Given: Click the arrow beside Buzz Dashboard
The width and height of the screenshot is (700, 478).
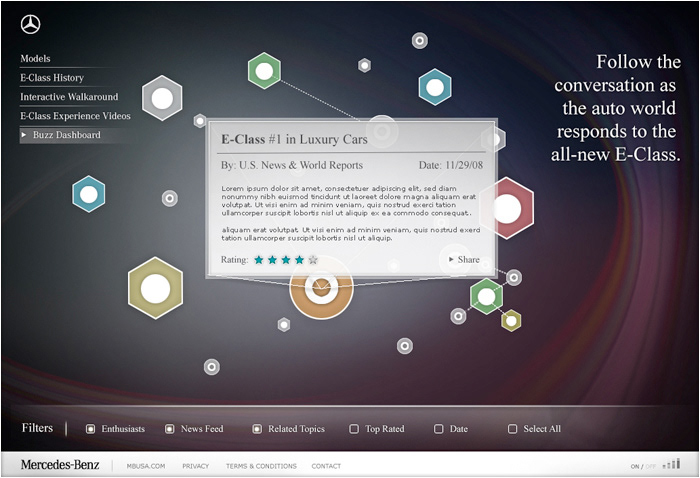Looking at the screenshot, I should [x=24, y=134].
